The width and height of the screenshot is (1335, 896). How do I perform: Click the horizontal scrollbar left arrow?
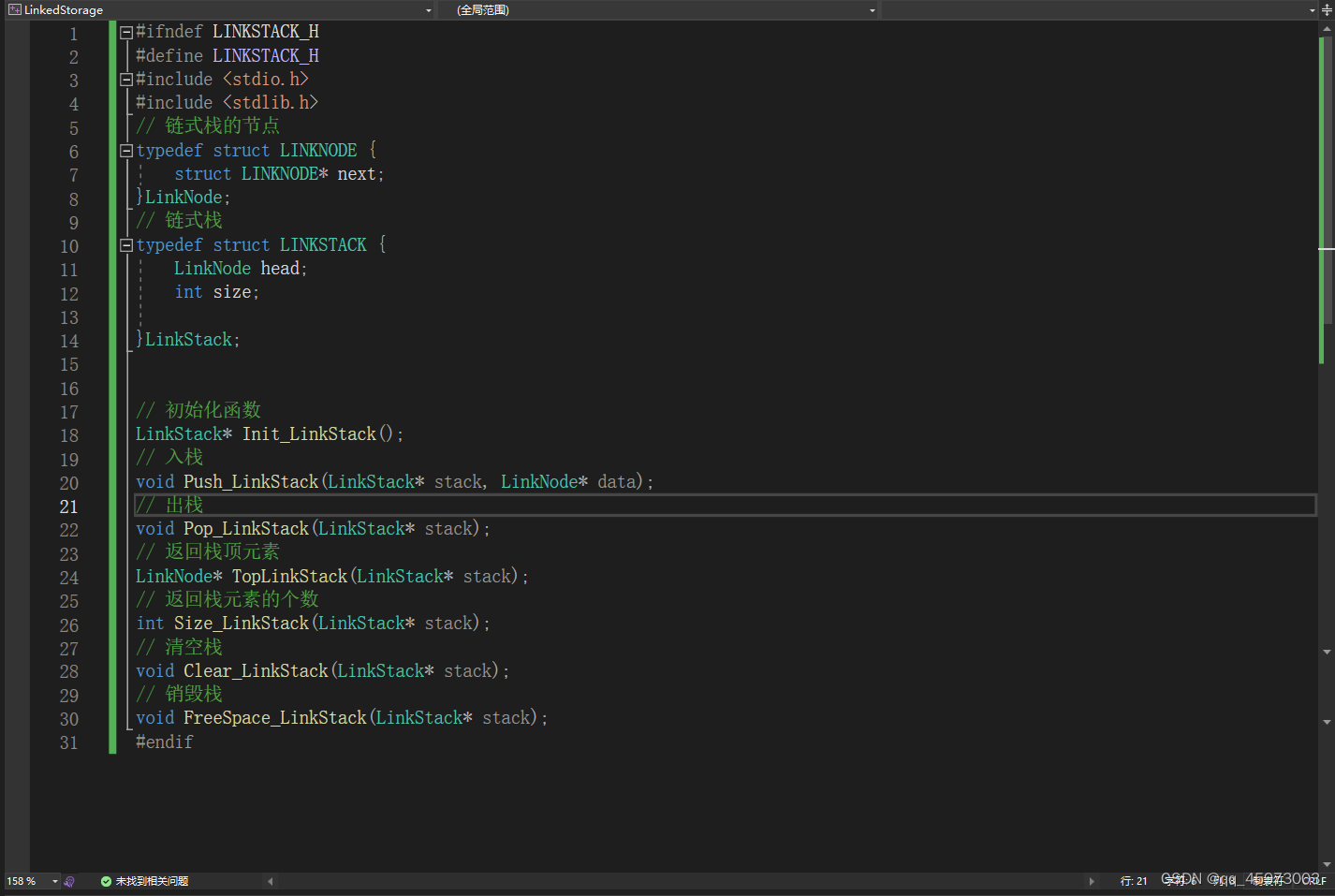point(271,881)
